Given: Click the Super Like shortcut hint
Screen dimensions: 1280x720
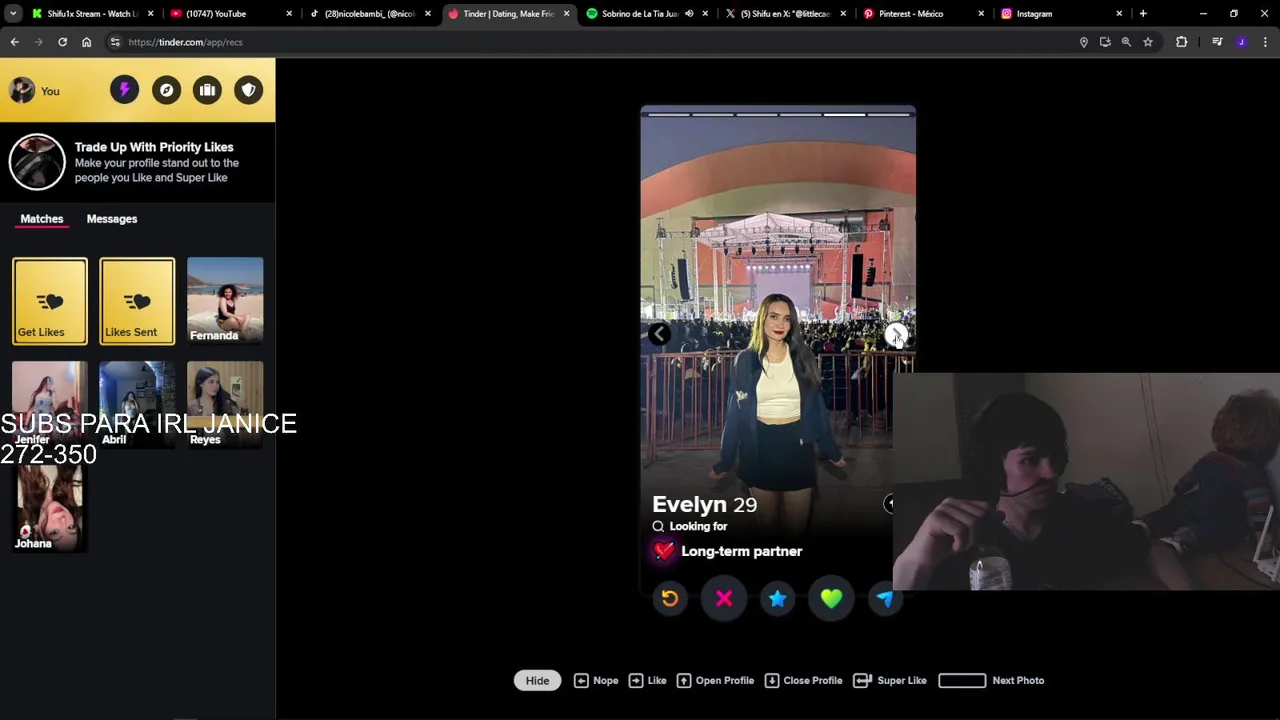Looking at the screenshot, I should [x=890, y=680].
